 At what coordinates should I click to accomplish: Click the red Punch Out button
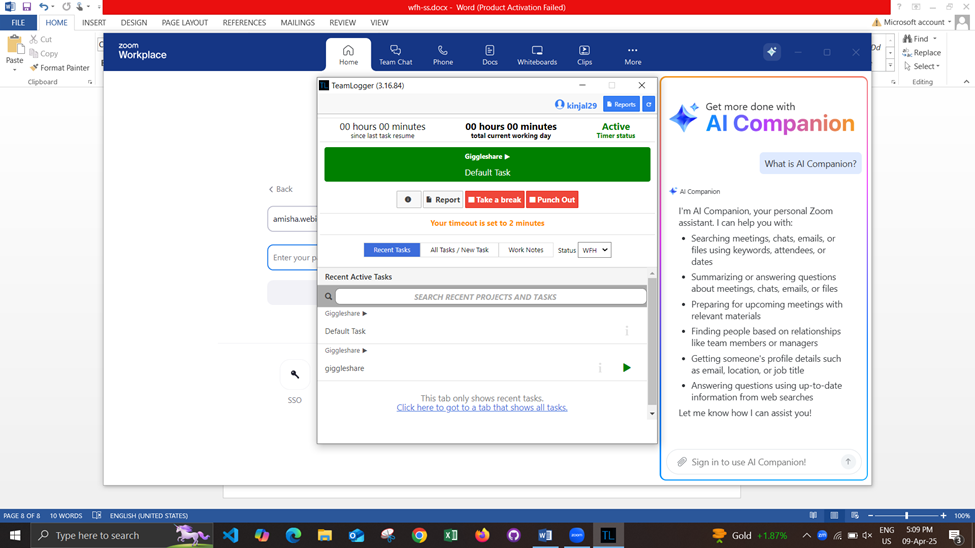click(x=552, y=200)
